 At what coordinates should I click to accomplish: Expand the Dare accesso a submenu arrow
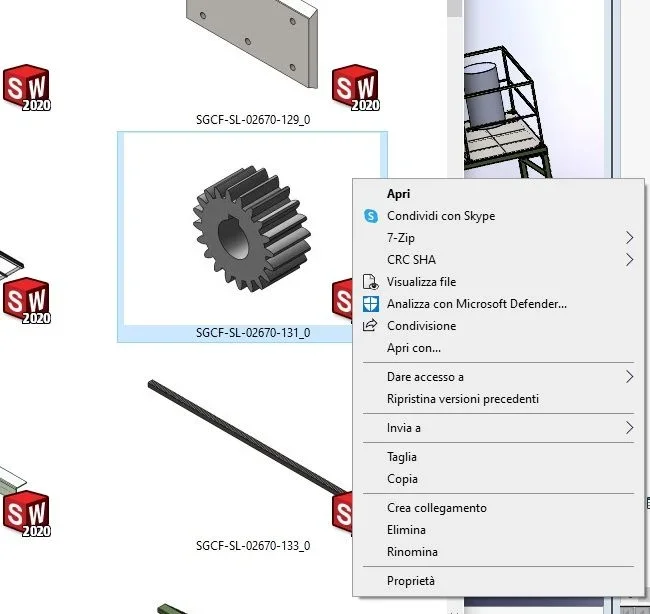coord(629,377)
